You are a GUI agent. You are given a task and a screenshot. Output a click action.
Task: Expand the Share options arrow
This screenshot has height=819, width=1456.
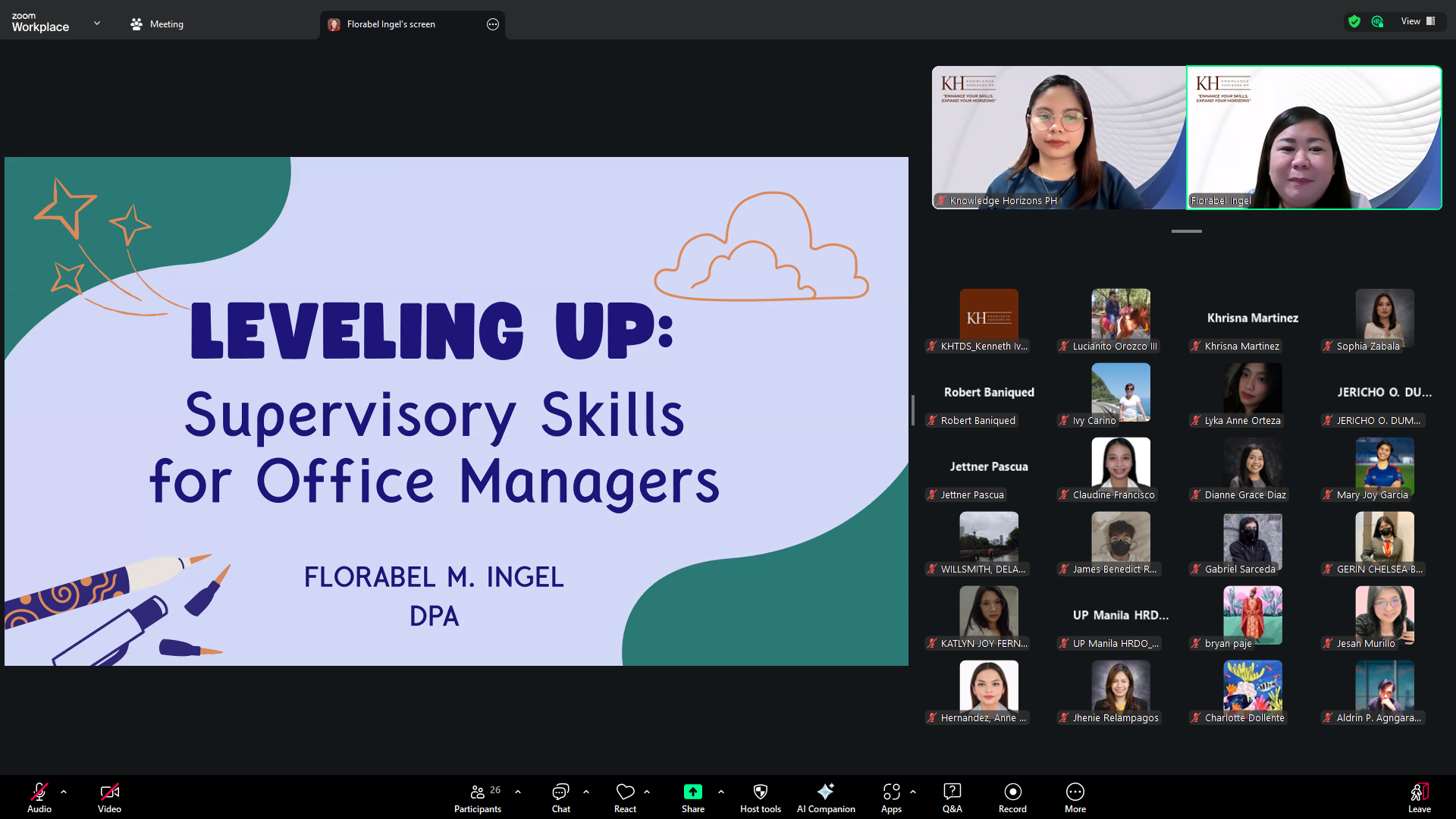(720, 792)
